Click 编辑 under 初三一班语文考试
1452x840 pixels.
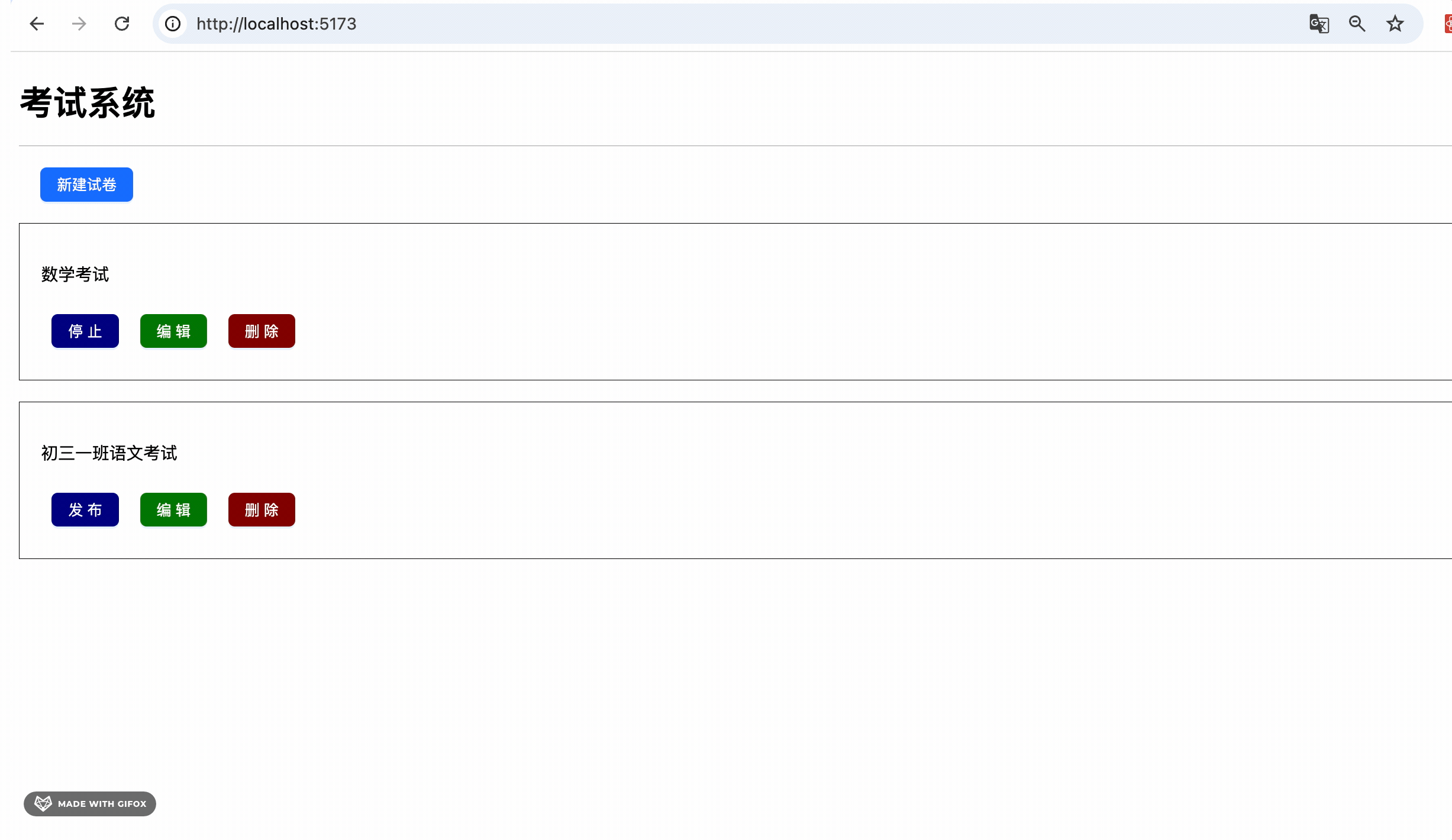[173, 509]
